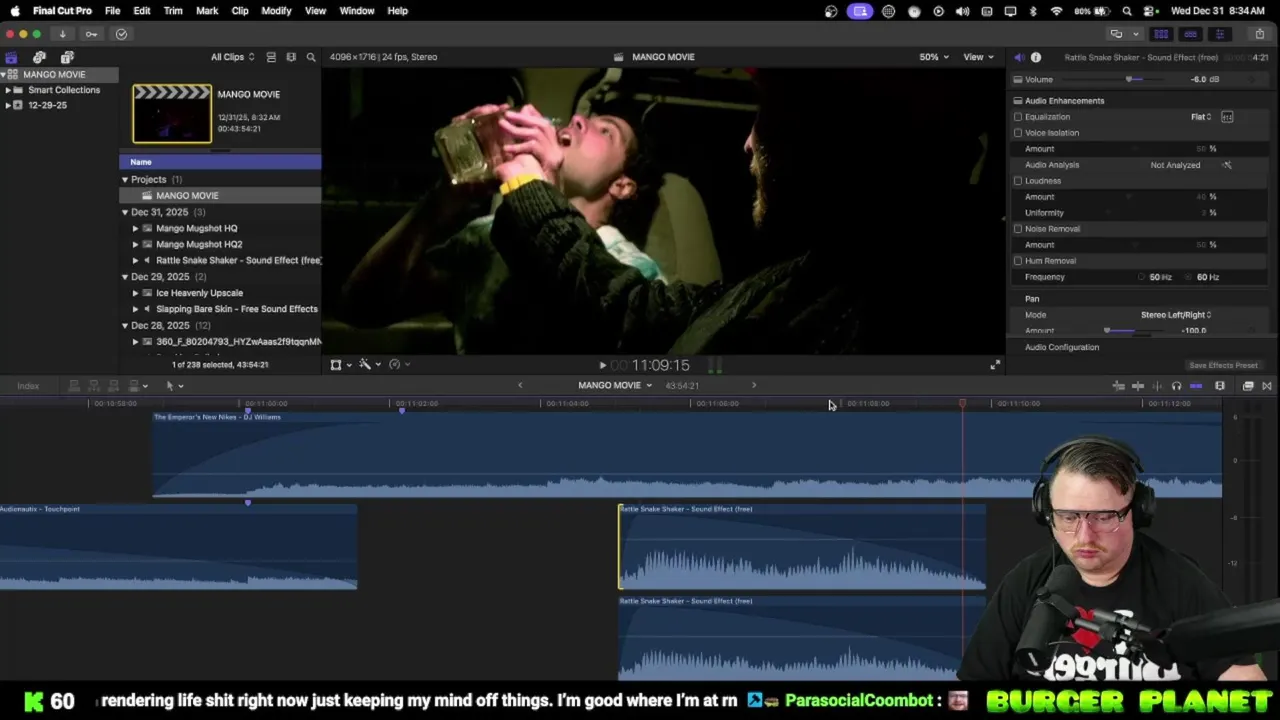
Task: Click the Audio Analysis magic wand button
Action: (x=1227, y=165)
